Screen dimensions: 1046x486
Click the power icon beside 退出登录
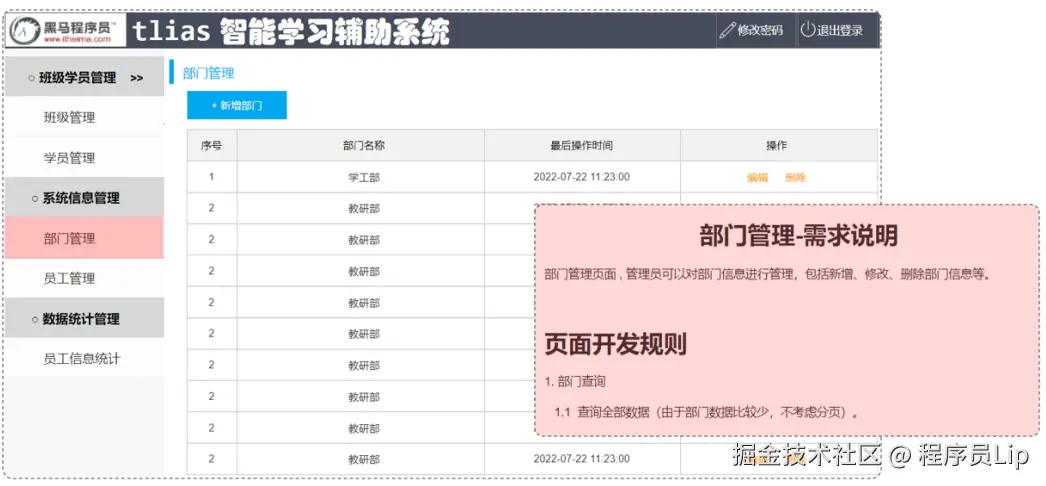tap(807, 29)
